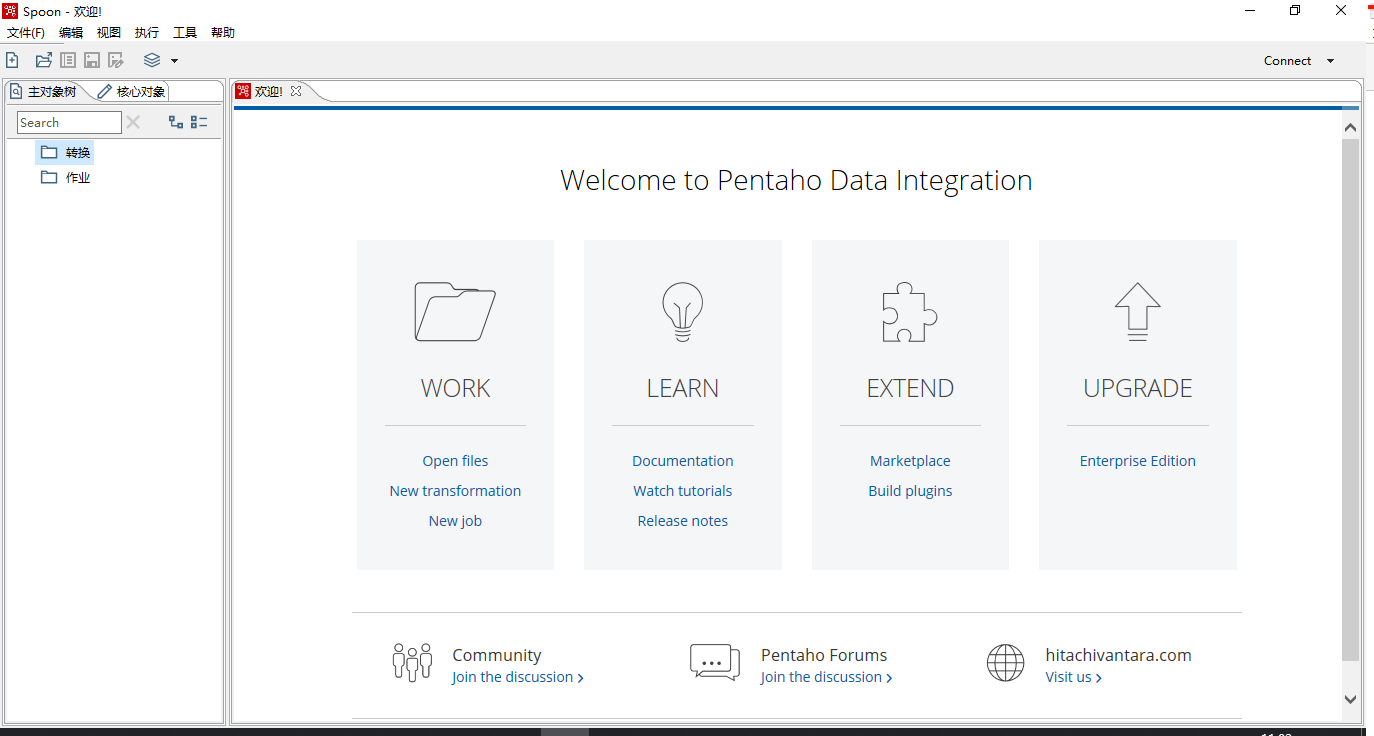Image resolution: width=1374 pixels, height=736 pixels.
Task: Restore down the Spoon window
Action: tap(1295, 11)
